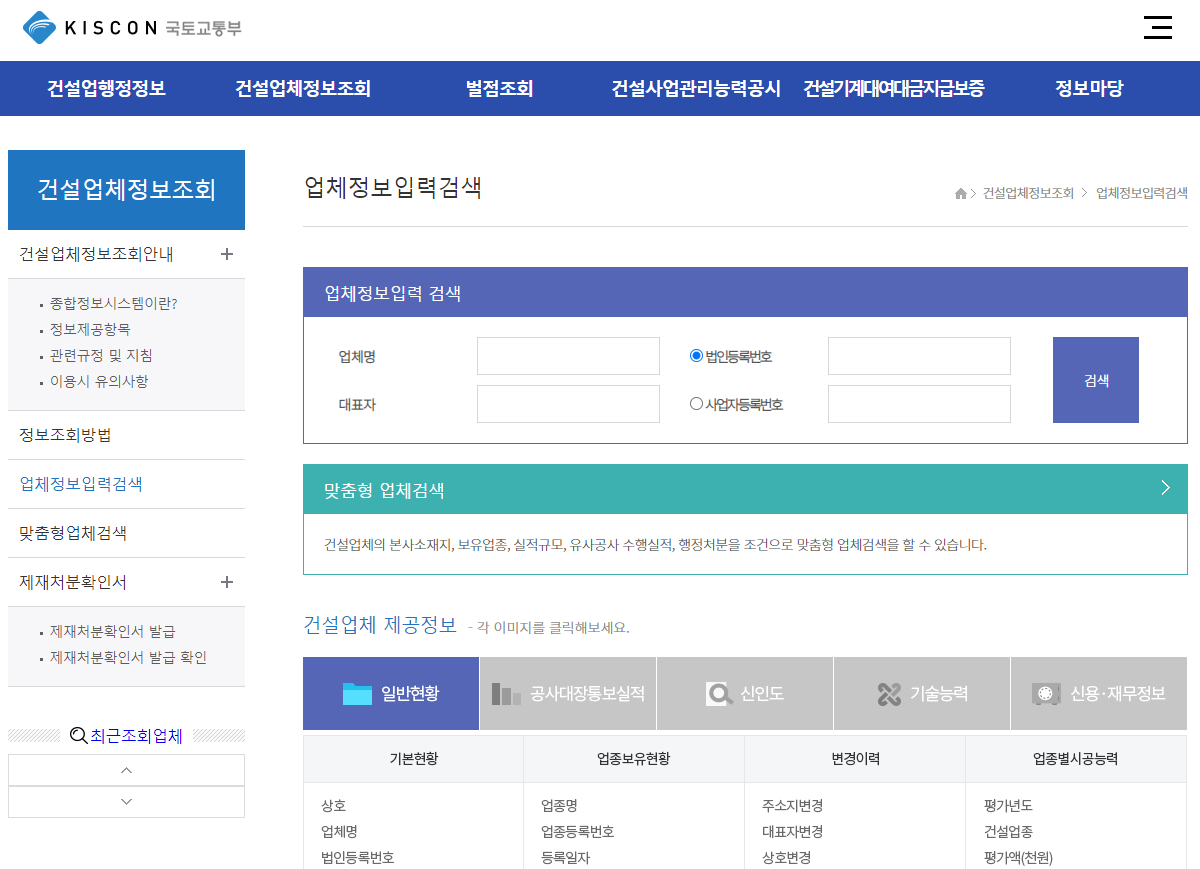
Task: Click the 업종별시공능력 column header
Action: click(1076, 759)
